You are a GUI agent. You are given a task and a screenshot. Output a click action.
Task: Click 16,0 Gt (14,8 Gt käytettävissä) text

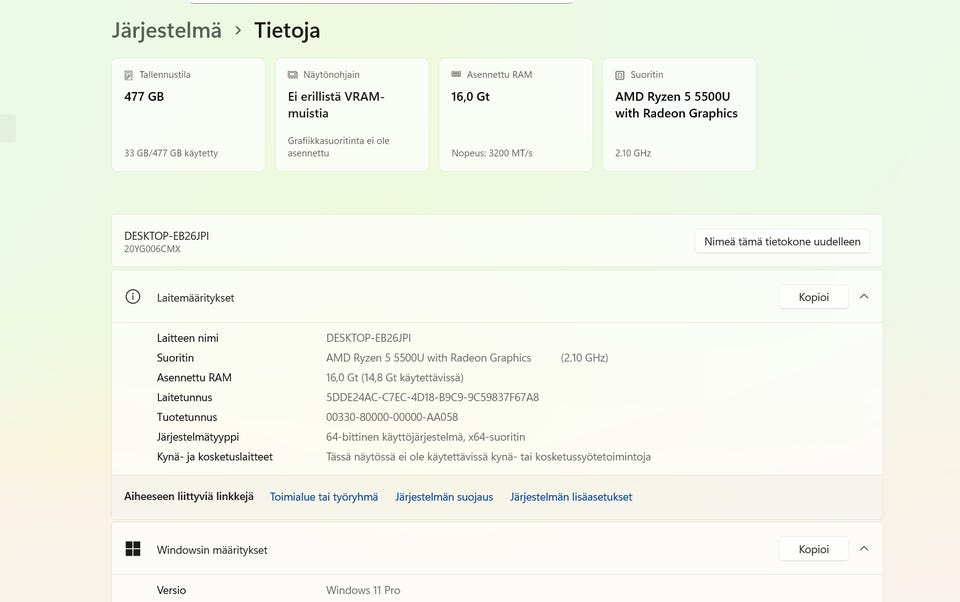tap(395, 378)
